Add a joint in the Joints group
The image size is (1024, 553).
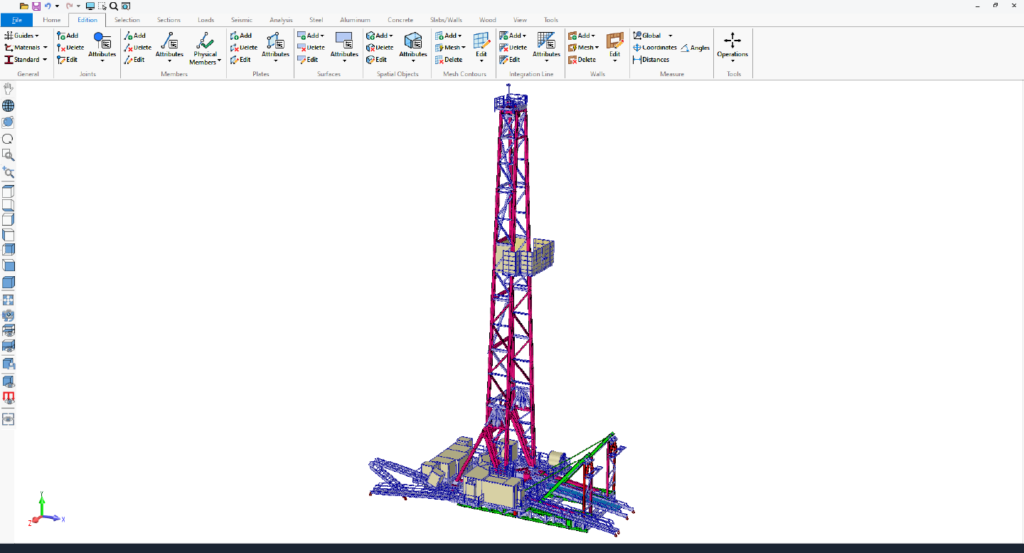click(67, 36)
